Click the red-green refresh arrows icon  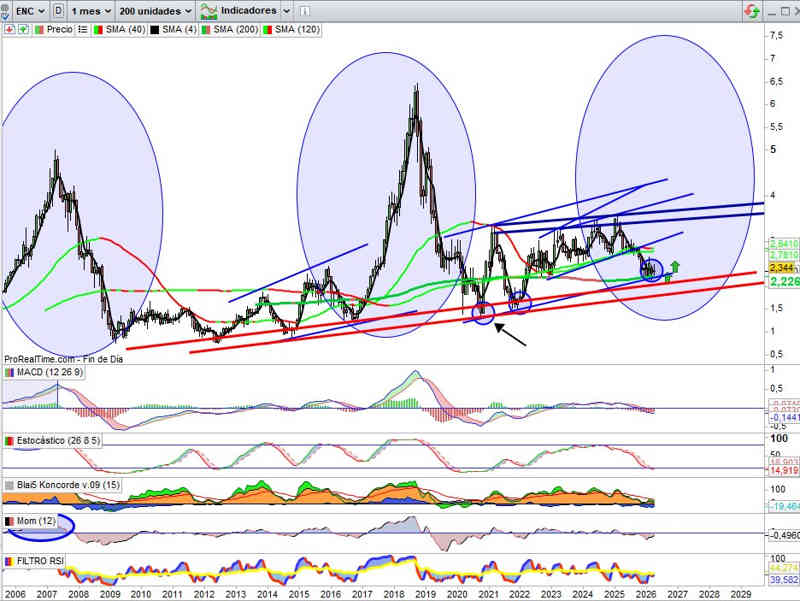750,11
